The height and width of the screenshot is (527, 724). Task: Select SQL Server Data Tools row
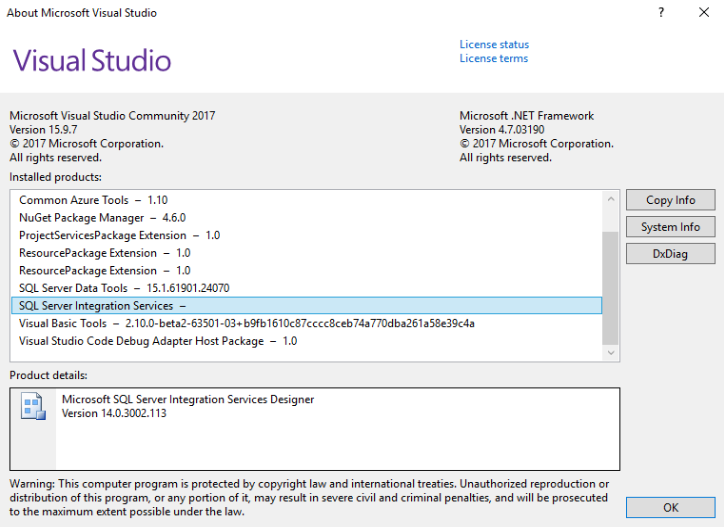pos(307,288)
